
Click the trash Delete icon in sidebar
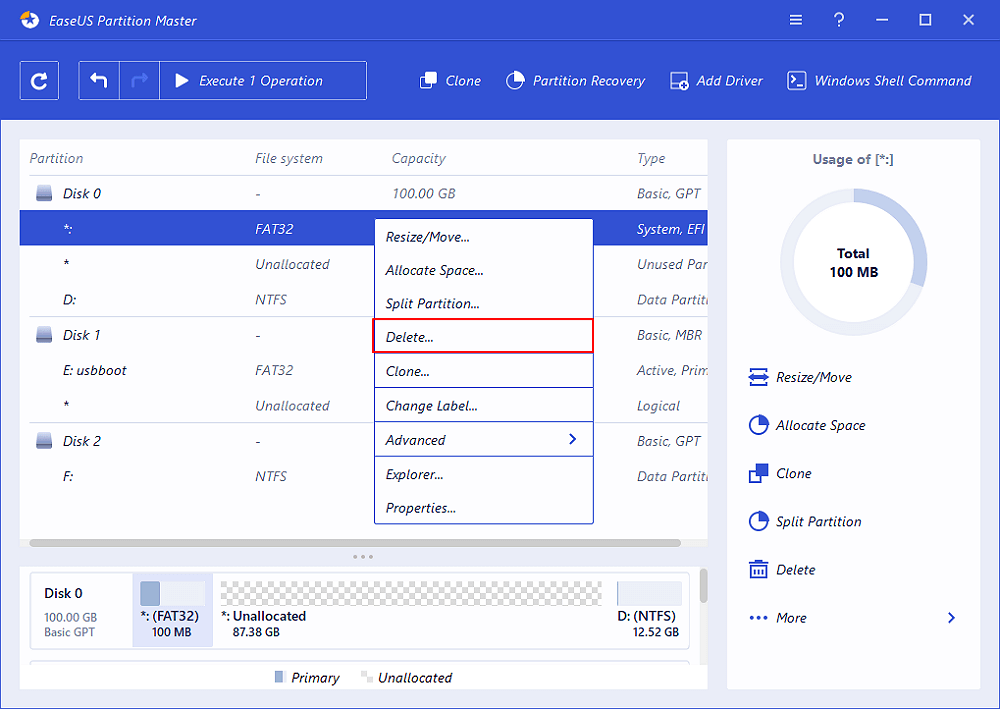[x=758, y=569]
